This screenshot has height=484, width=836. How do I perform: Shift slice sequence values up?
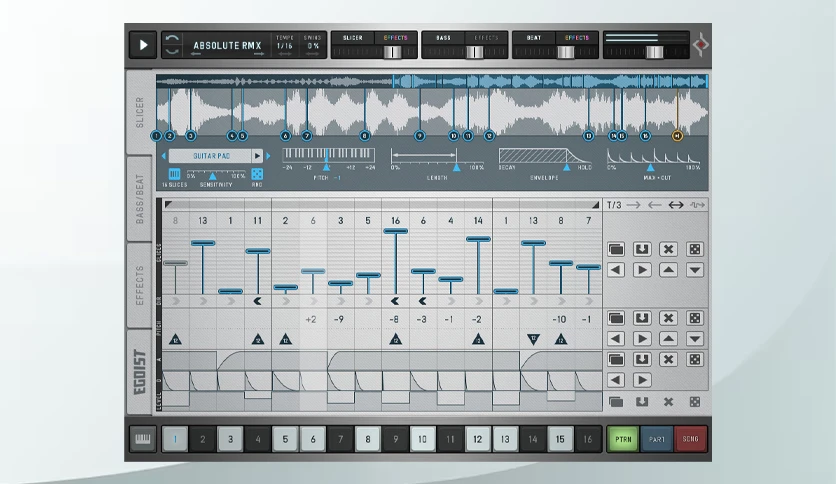tap(668, 270)
